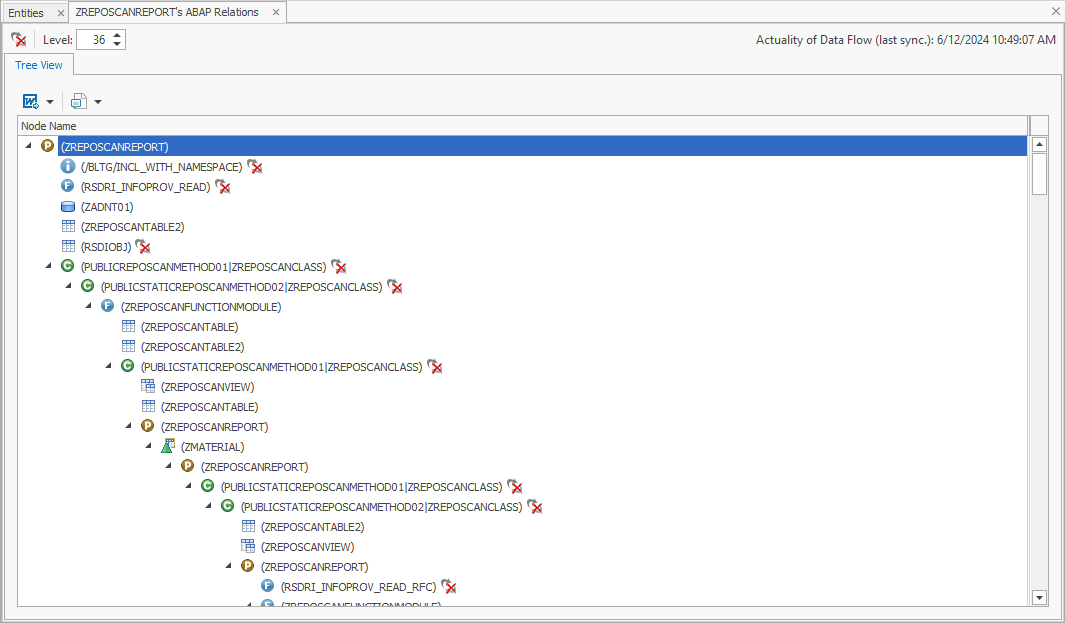Toggle the red X marker on RSDIOBJ
The height and width of the screenshot is (623, 1065).
click(x=142, y=246)
